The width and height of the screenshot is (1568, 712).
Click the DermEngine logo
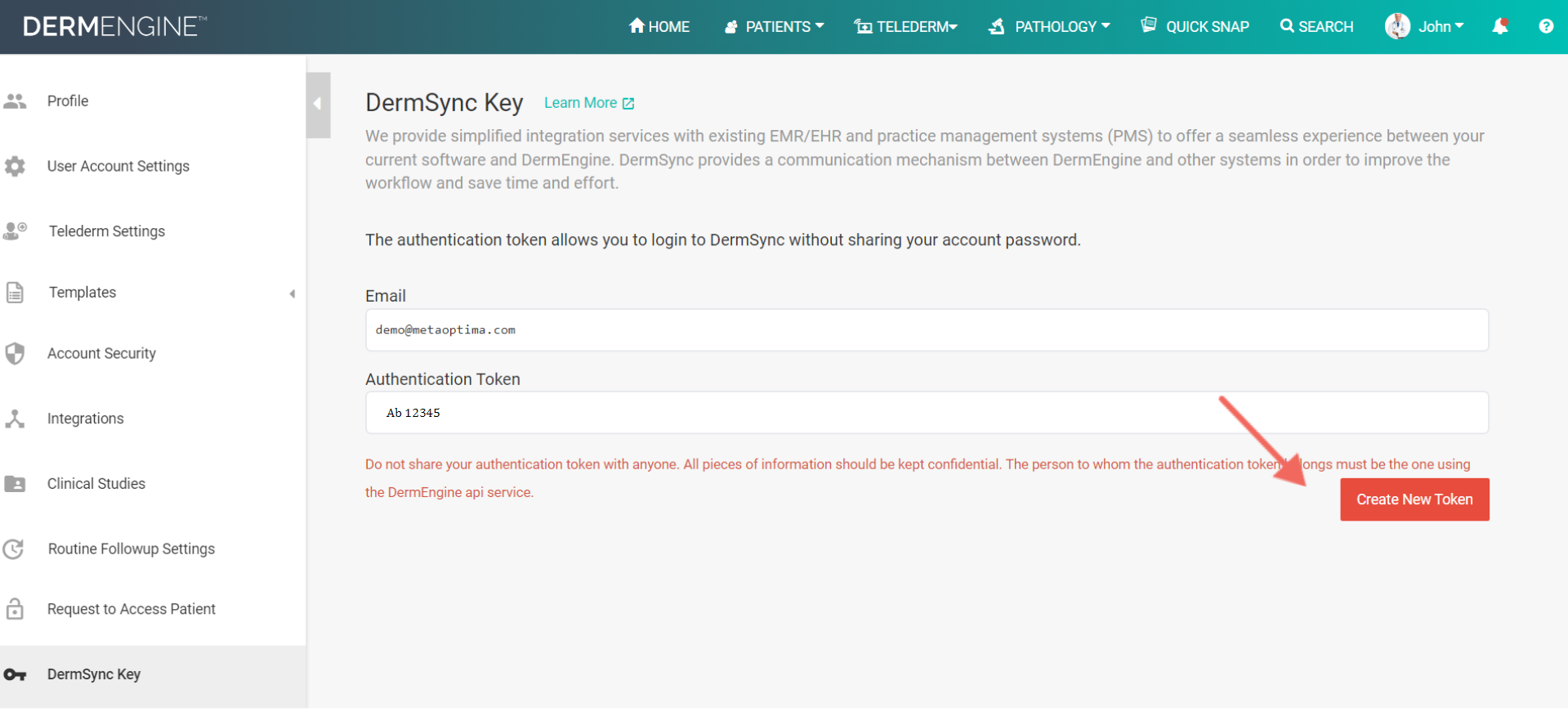click(x=114, y=26)
